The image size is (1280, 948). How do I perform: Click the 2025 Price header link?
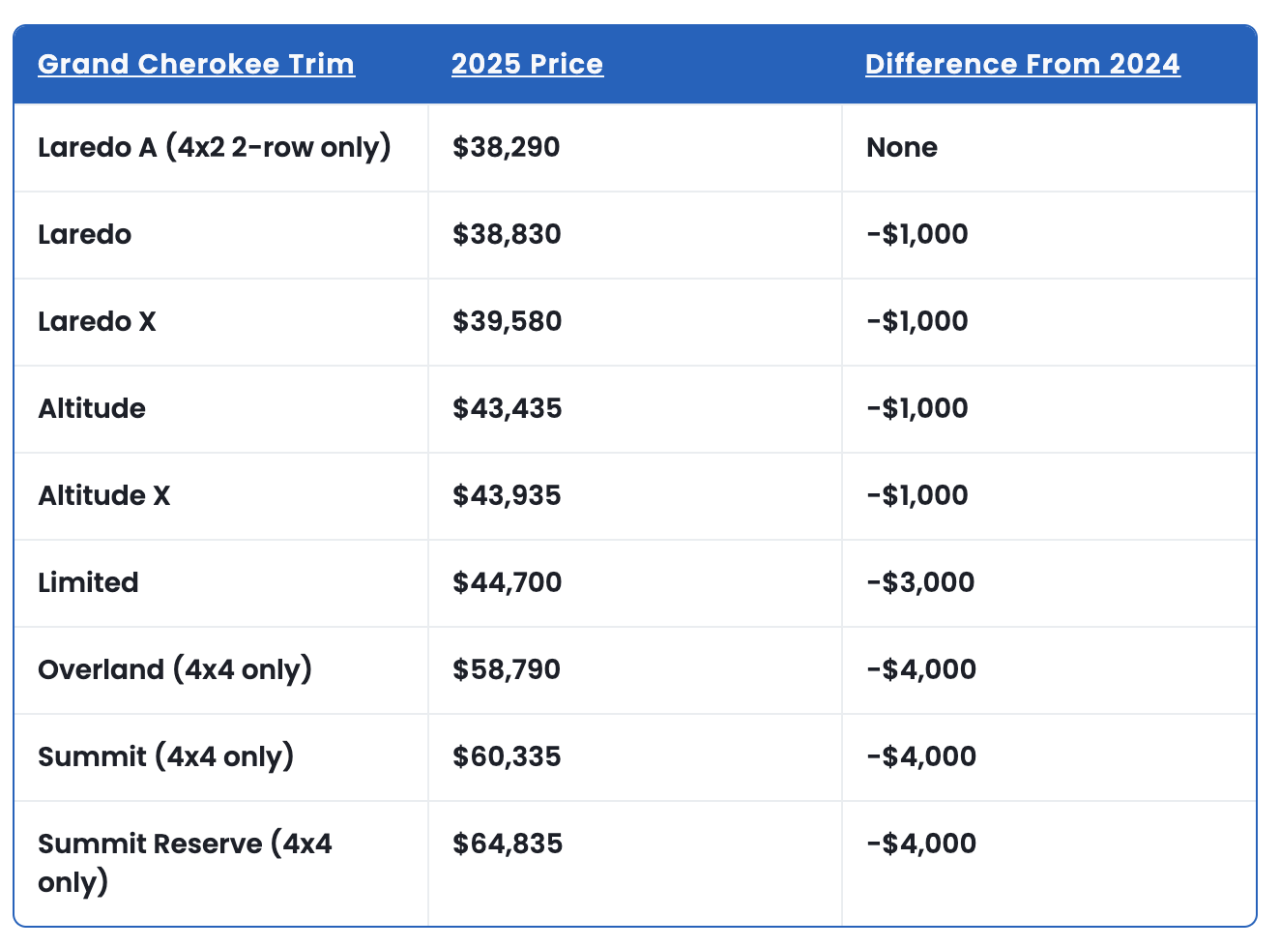pos(527,65)
